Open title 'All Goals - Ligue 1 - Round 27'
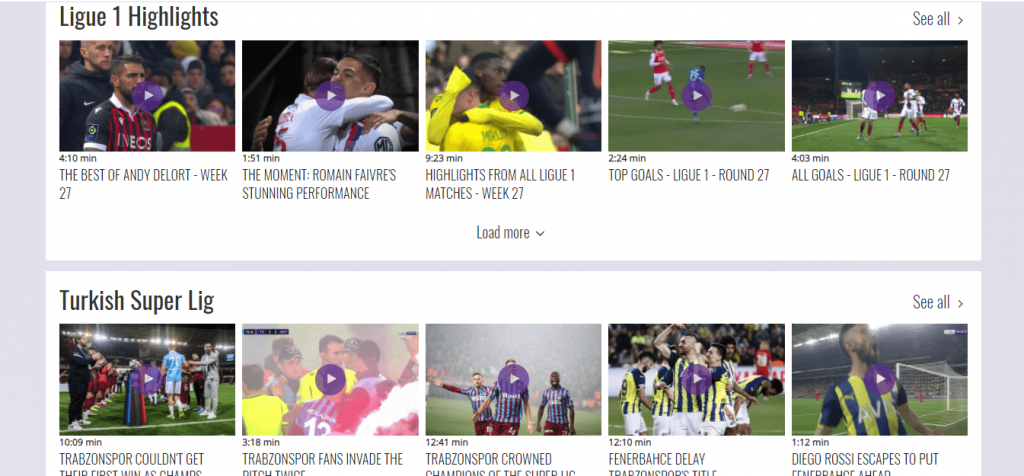 [x=871, y=176]
